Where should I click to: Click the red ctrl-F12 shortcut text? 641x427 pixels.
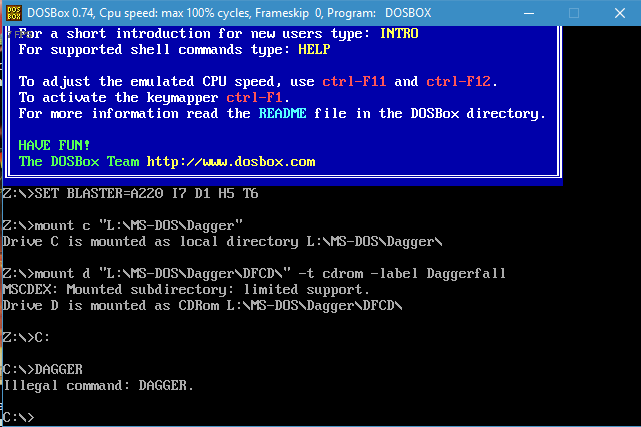[x=458, y=82]
